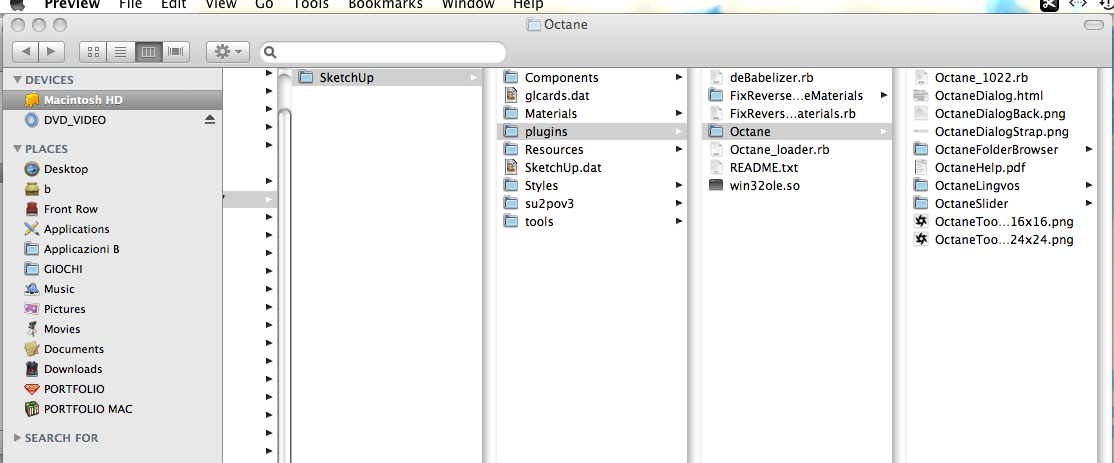Select OctaneToo...24x24.png icon file
This screenshot has height=463, width=1114.
tap(1002, 239)
